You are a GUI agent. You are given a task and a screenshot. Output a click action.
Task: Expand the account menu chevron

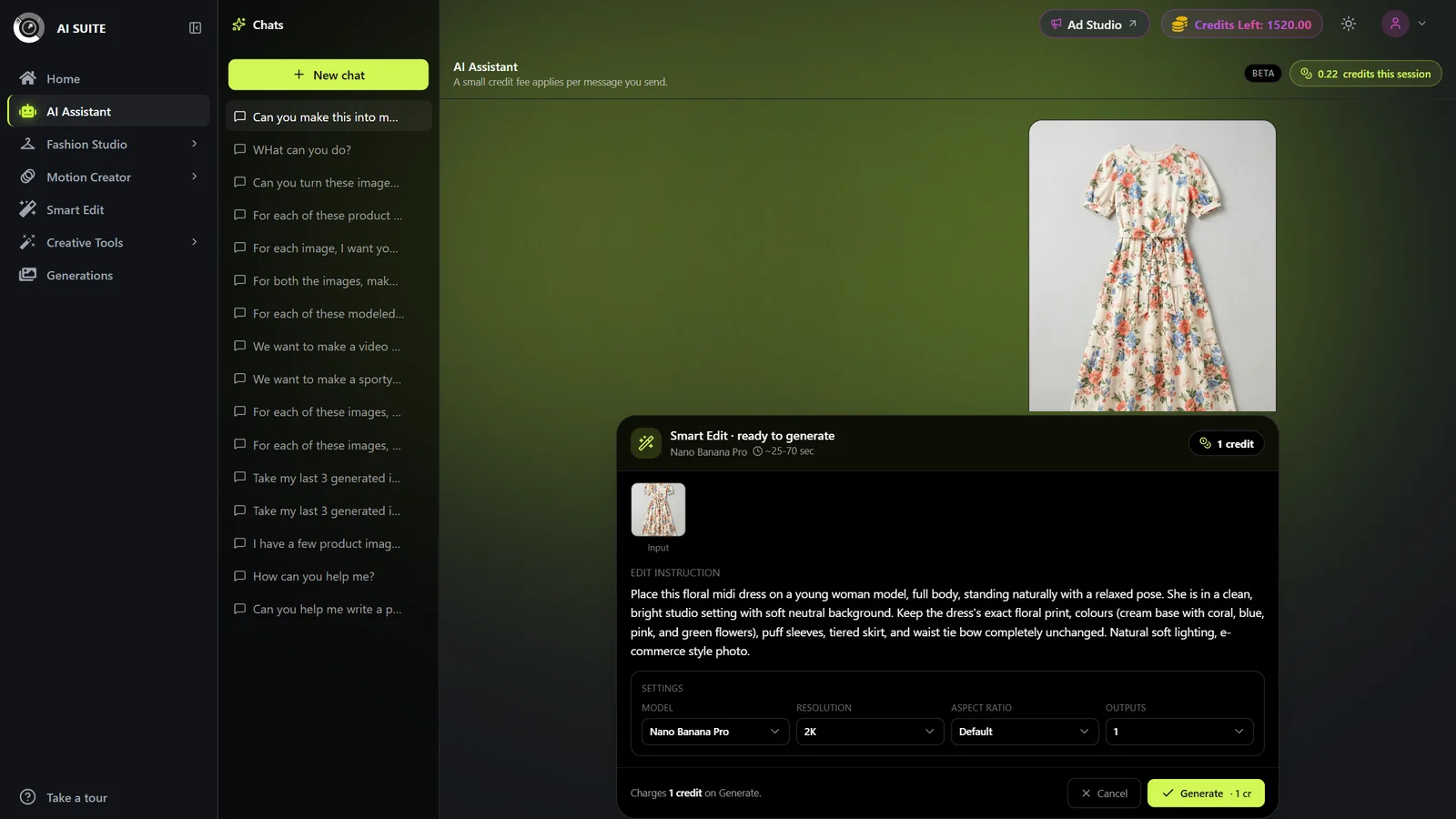click(x=1422, y=24)
